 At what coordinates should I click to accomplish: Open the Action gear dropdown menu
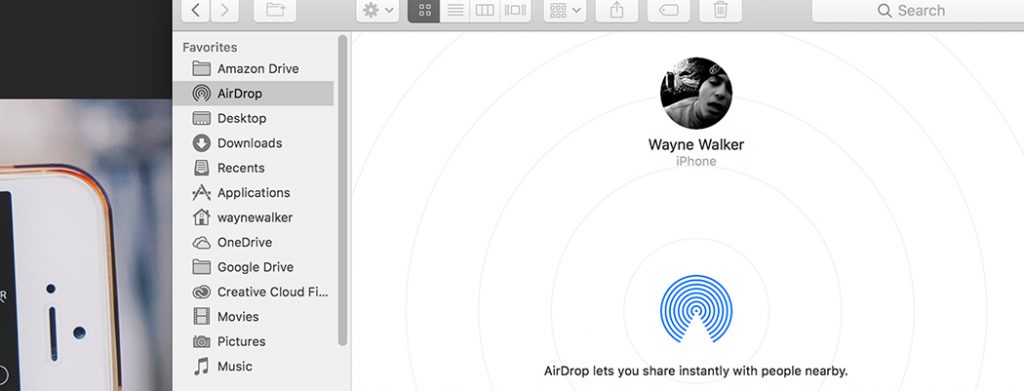click(378, 10)
